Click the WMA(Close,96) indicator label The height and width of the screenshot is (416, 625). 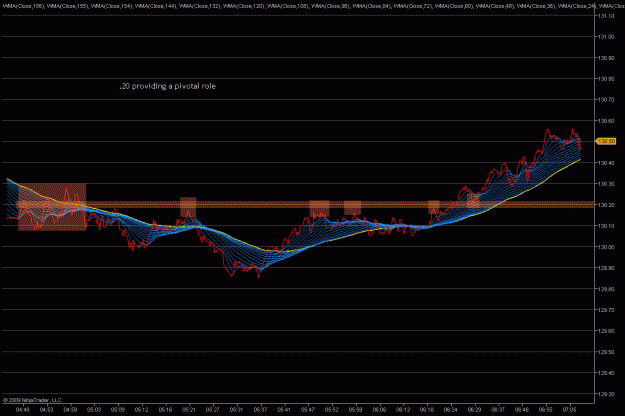coord(330,6)
